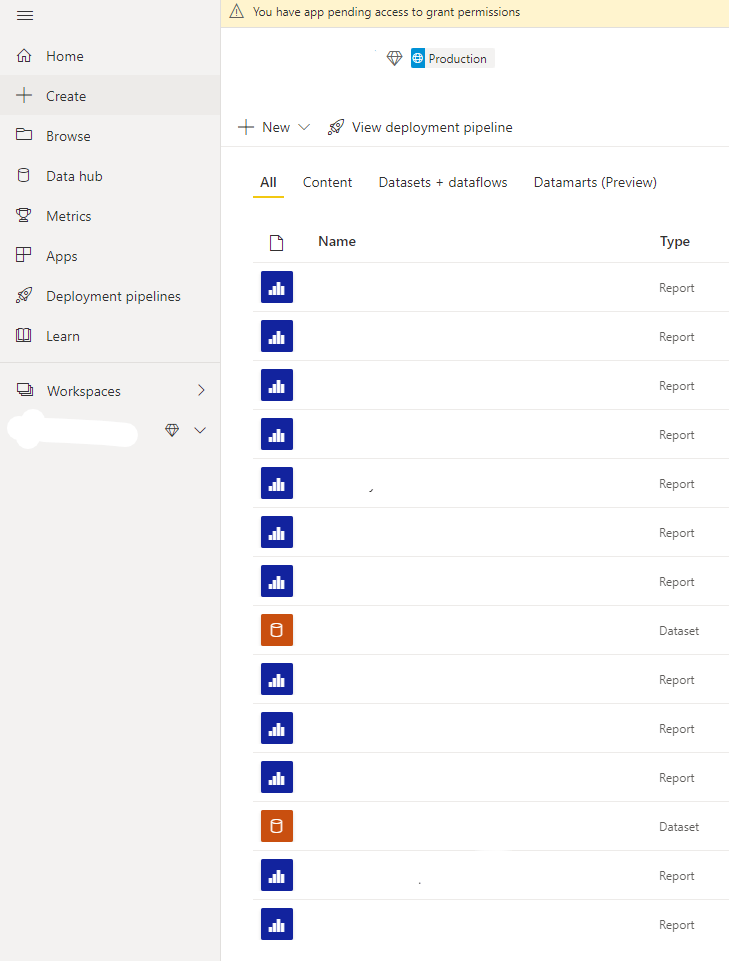
Task: Open the Datamarts (Preview) tab
Action: [595, 182]
